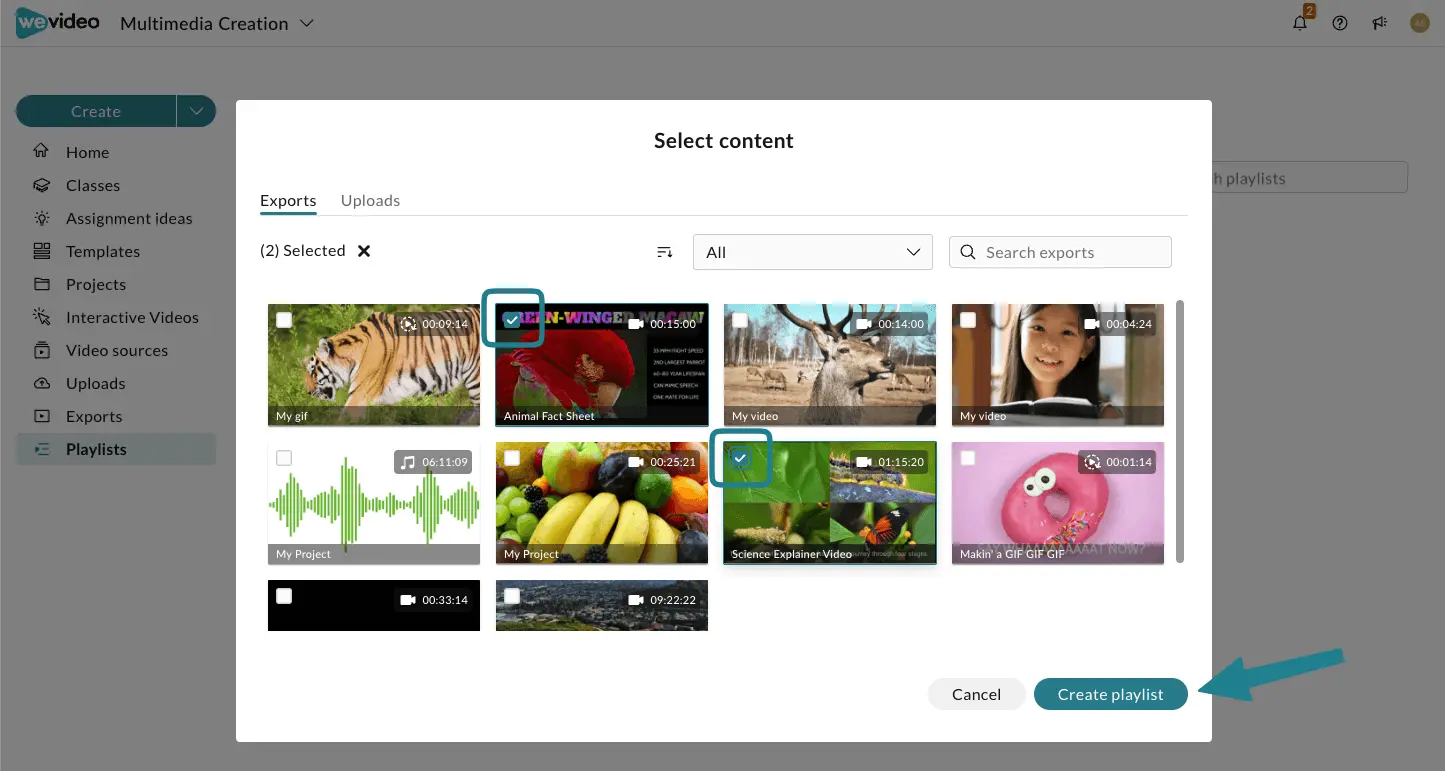
Task: Check the girl reading My video checkbox
Action: point(968,320)
